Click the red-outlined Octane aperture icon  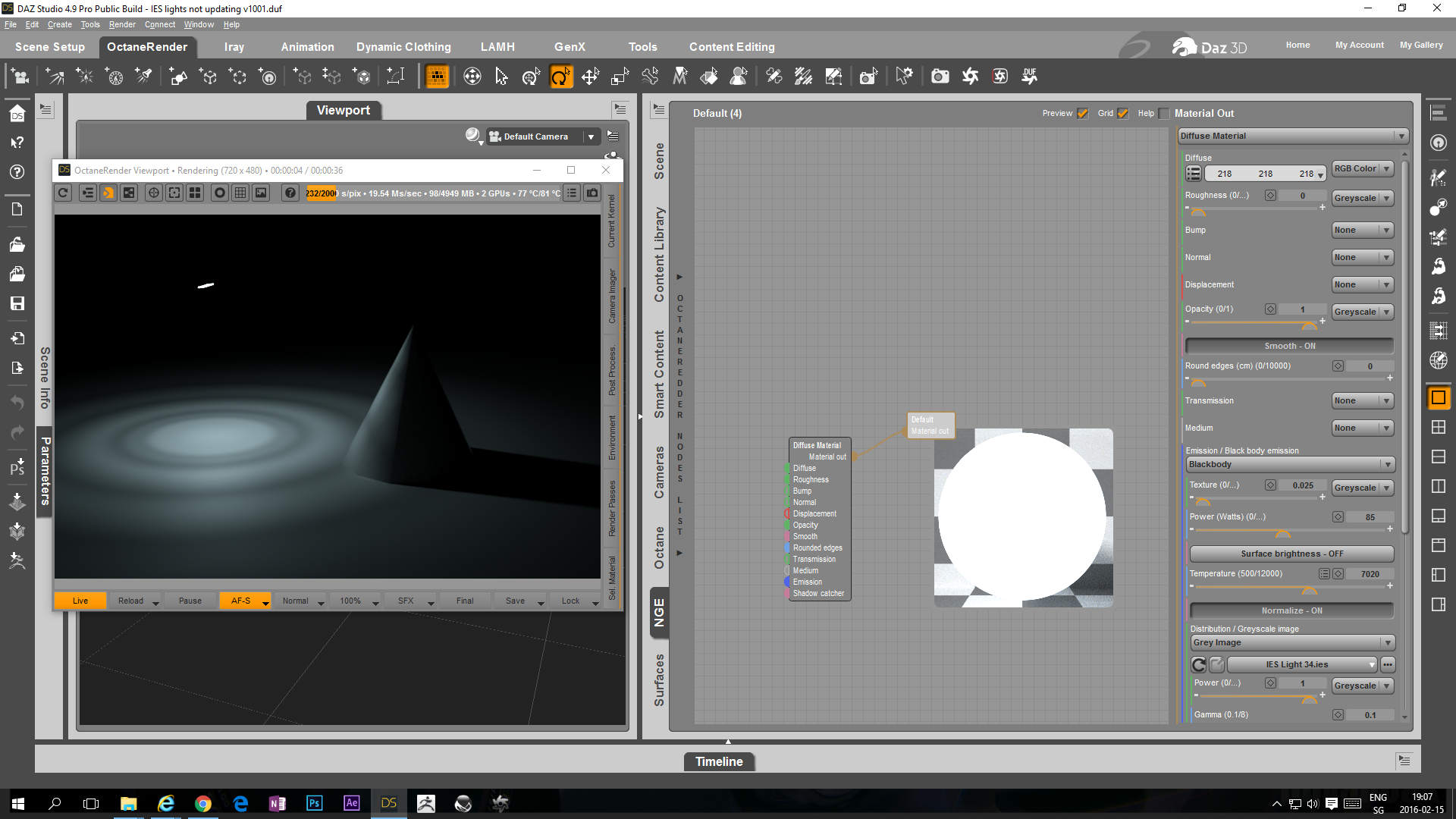tap(999, 77)
